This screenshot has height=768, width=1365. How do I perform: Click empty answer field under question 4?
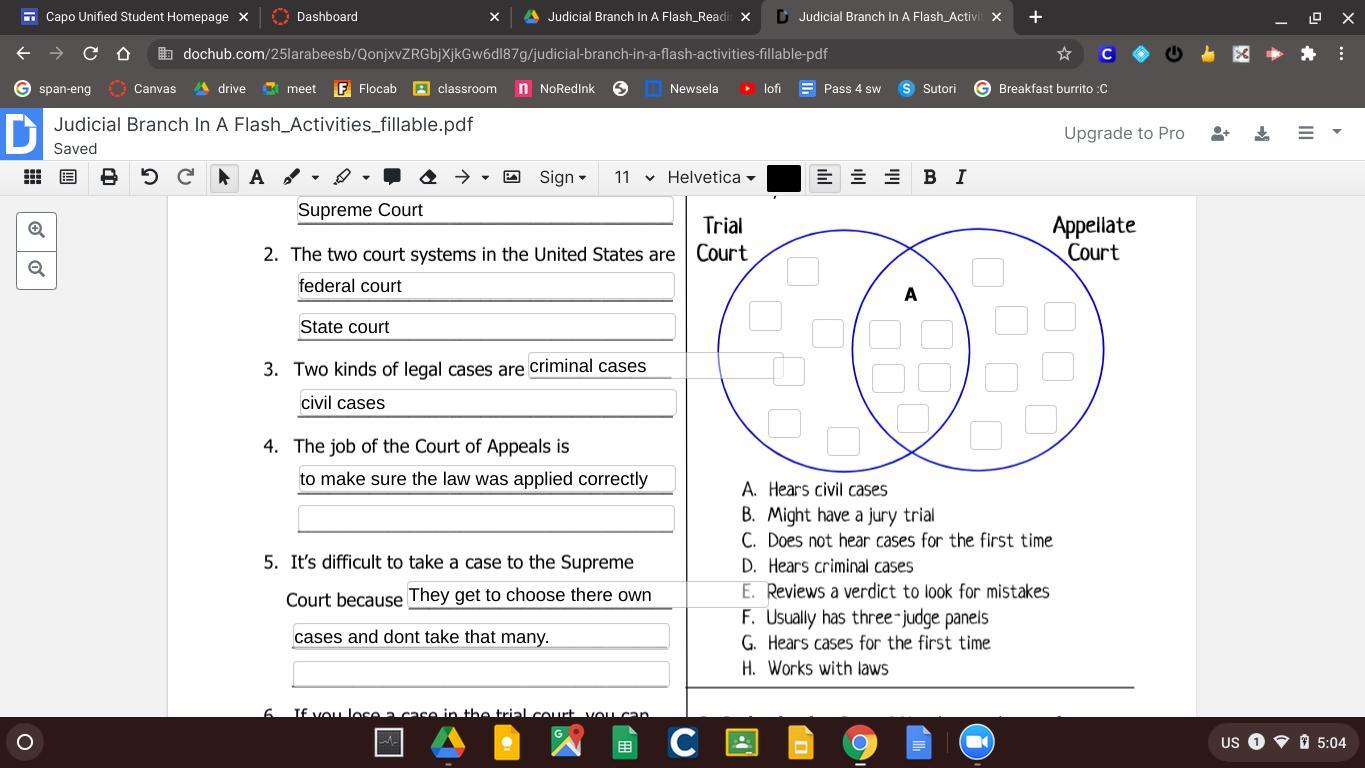[x=486, y=518]
